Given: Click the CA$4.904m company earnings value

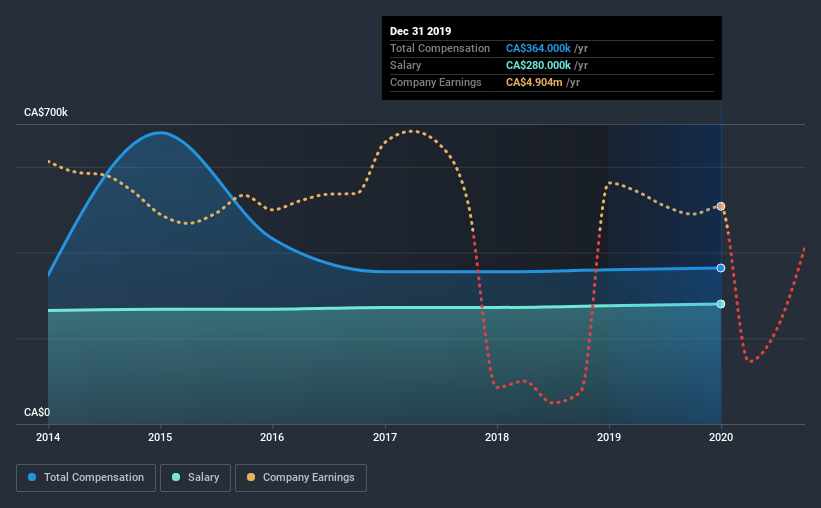Looking at the screenshot, I should pos(534,82).
